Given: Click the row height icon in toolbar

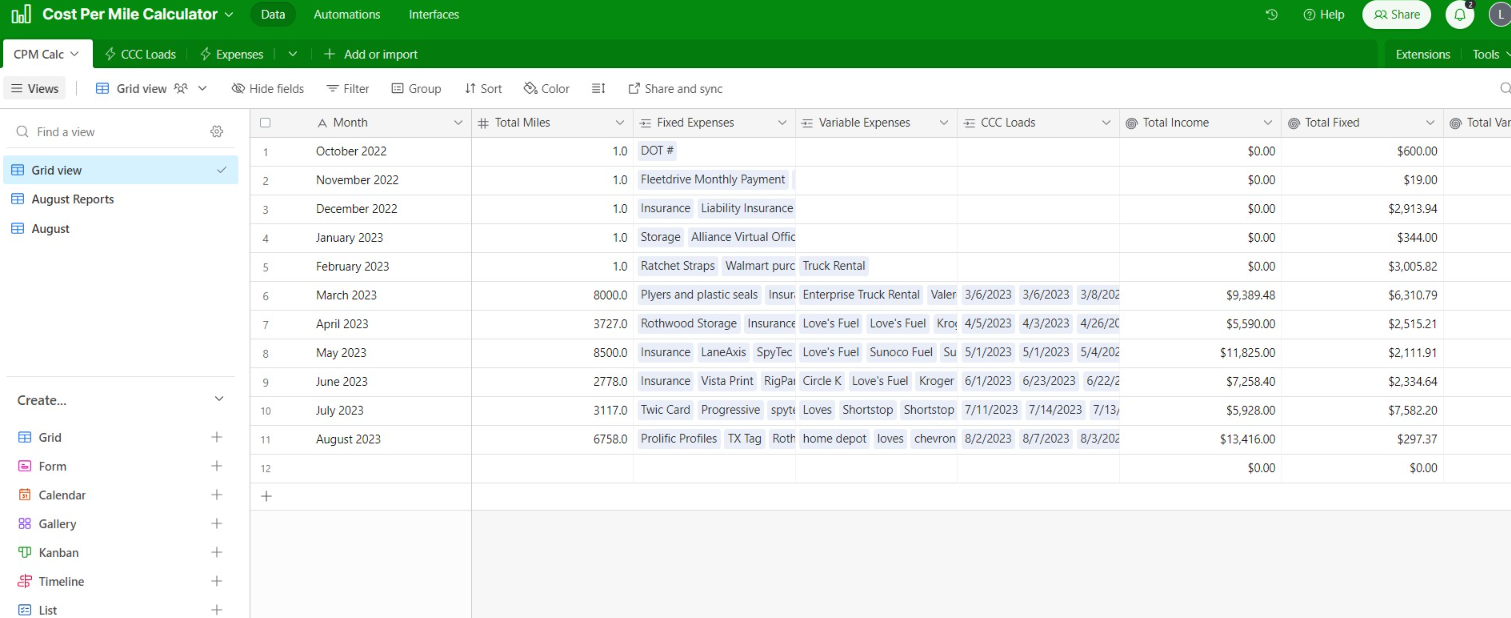Looking at the screenshot, I should [x=598, y=88].
